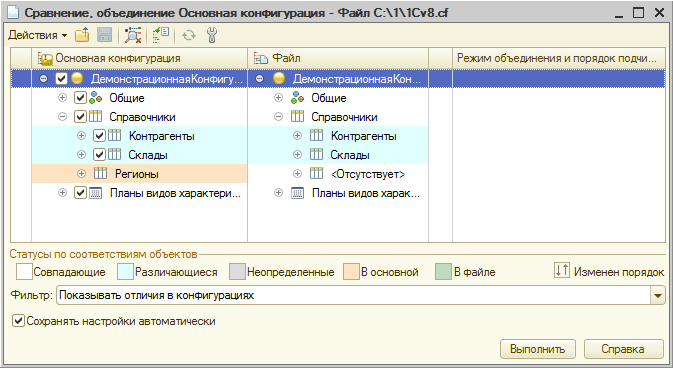Click Общие icon in file column
673x368 pixels.
point(297,98)
